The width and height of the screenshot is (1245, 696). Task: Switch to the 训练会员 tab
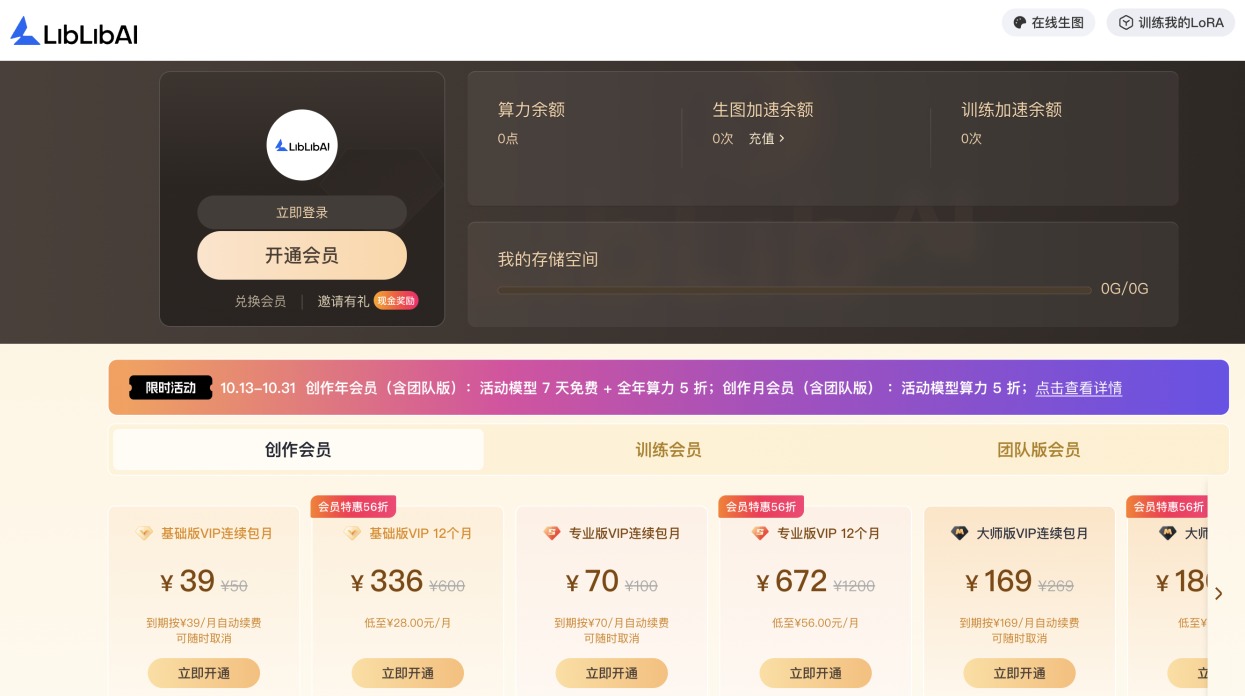pos(668,450)
